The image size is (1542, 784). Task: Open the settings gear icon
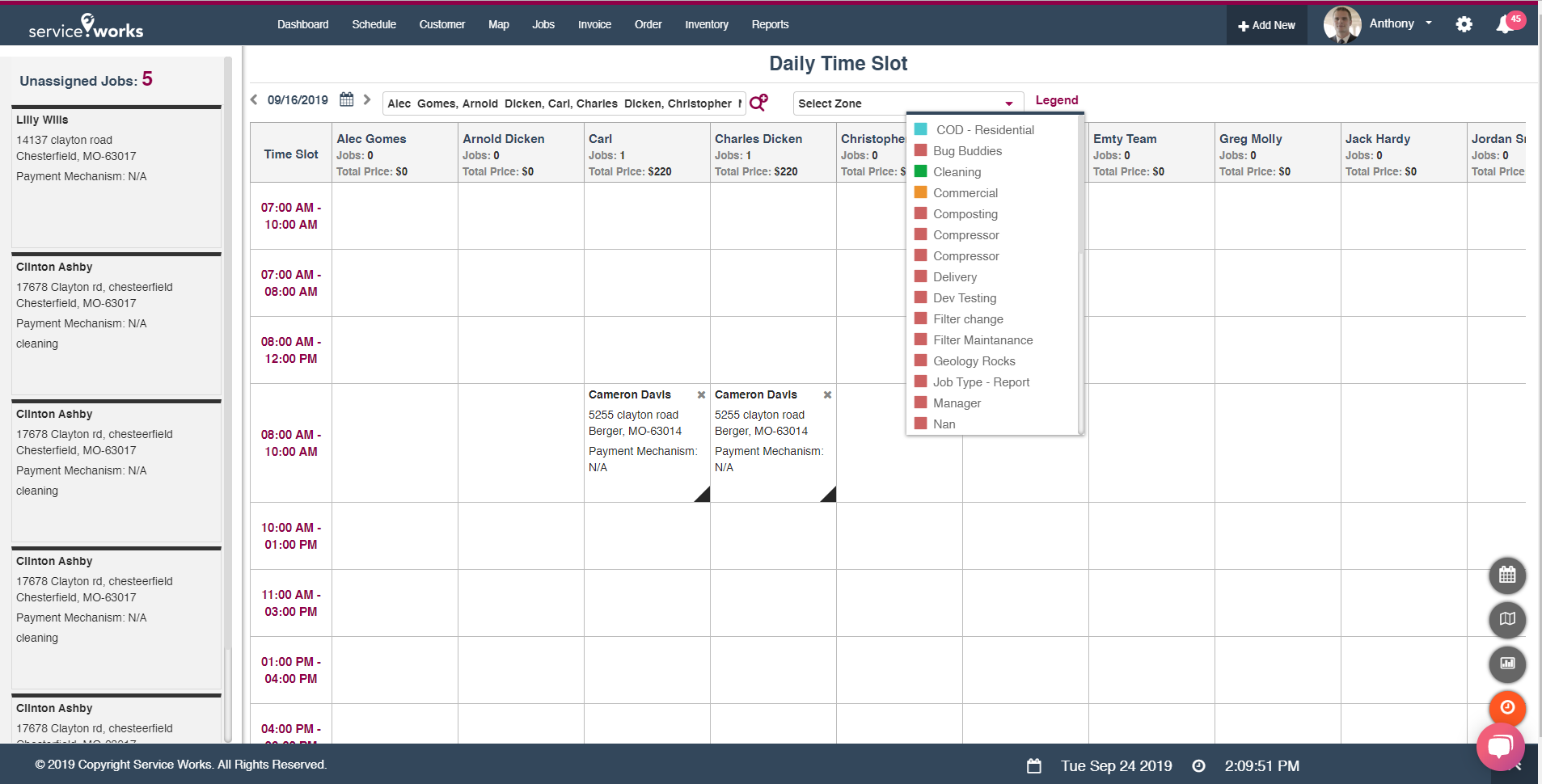click(1464, 24)
